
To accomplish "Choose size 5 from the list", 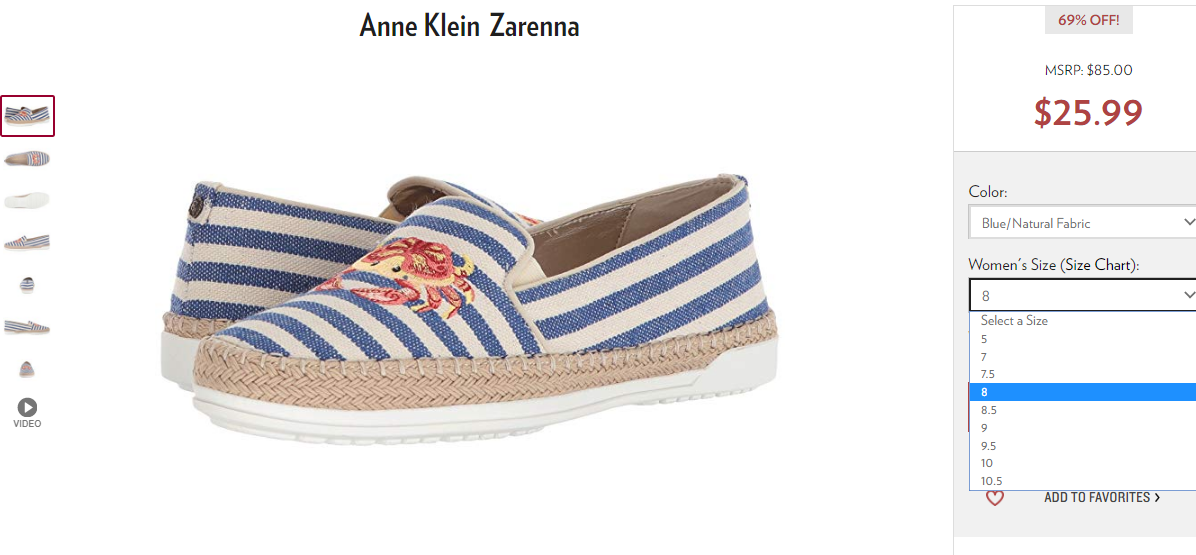I will point(1082,338).
